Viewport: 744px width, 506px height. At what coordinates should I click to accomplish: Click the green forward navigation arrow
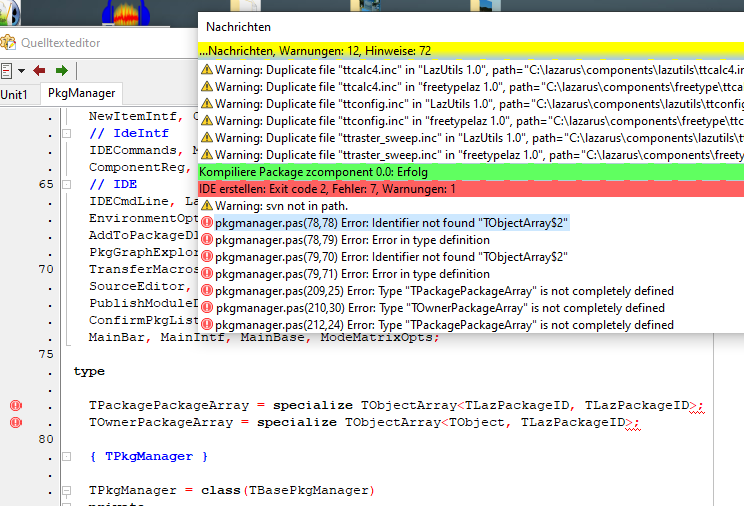click(x=61, y=70)
